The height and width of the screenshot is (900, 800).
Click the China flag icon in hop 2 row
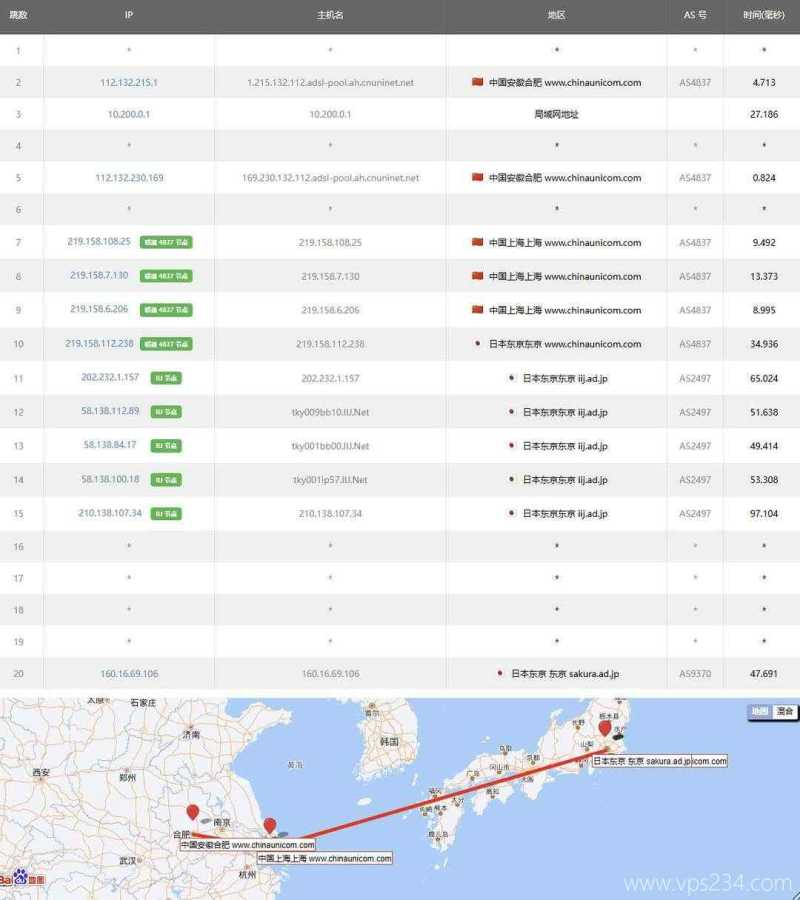478,82
